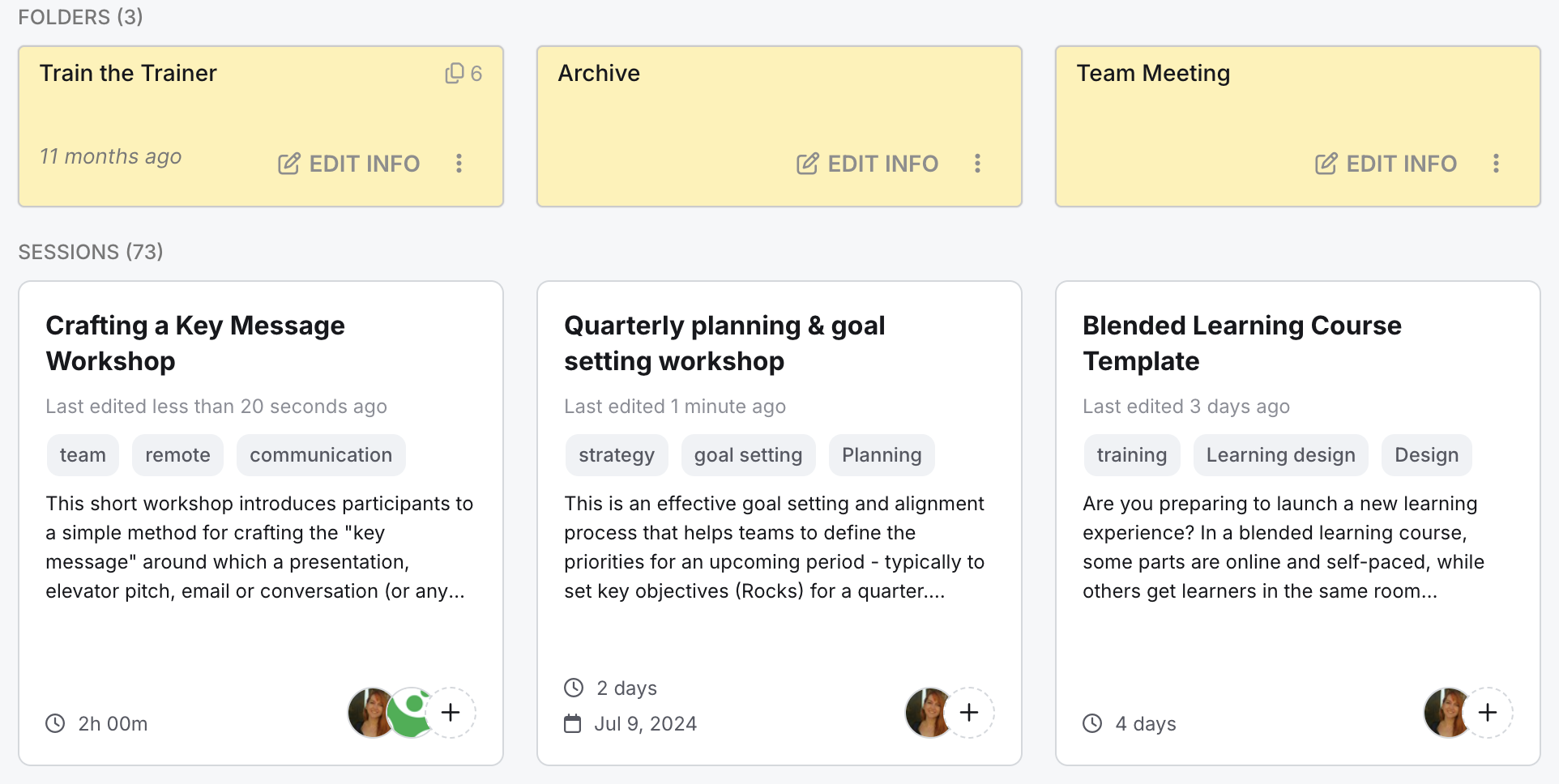Select the edit pencil icon on Archive folder
The height and width of the screenshot is (784, 1559).
coord(807,163)
